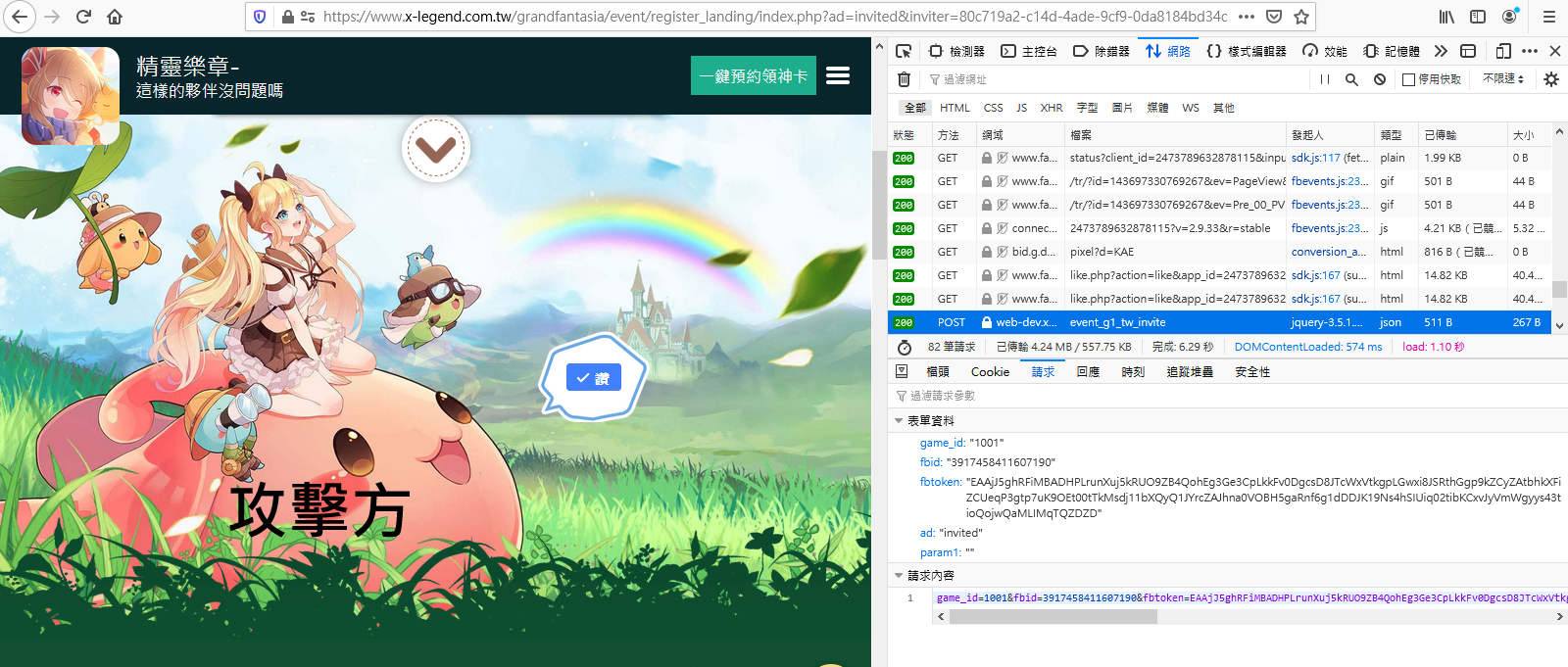Image resolution: width=1568 pixels, height=667 pixels.
Task: Sort requests by 狀態 status column header
Action: (x=909, y=135)
